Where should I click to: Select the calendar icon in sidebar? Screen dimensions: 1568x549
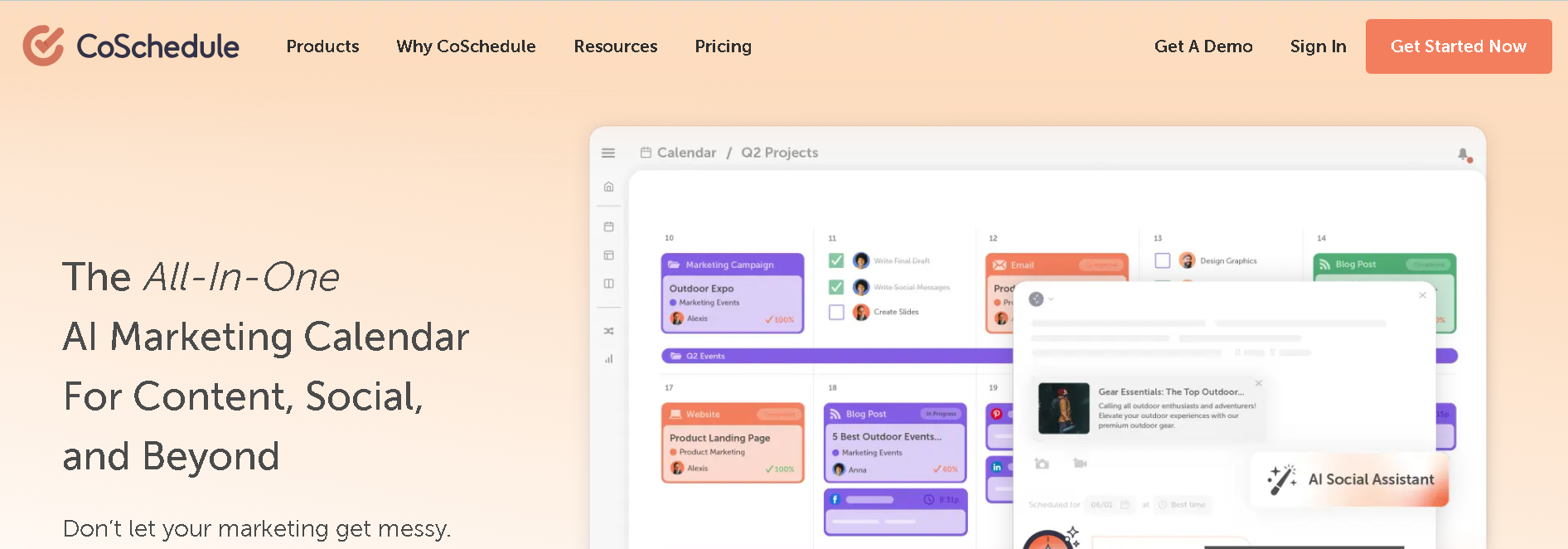[x=608, y=226]
